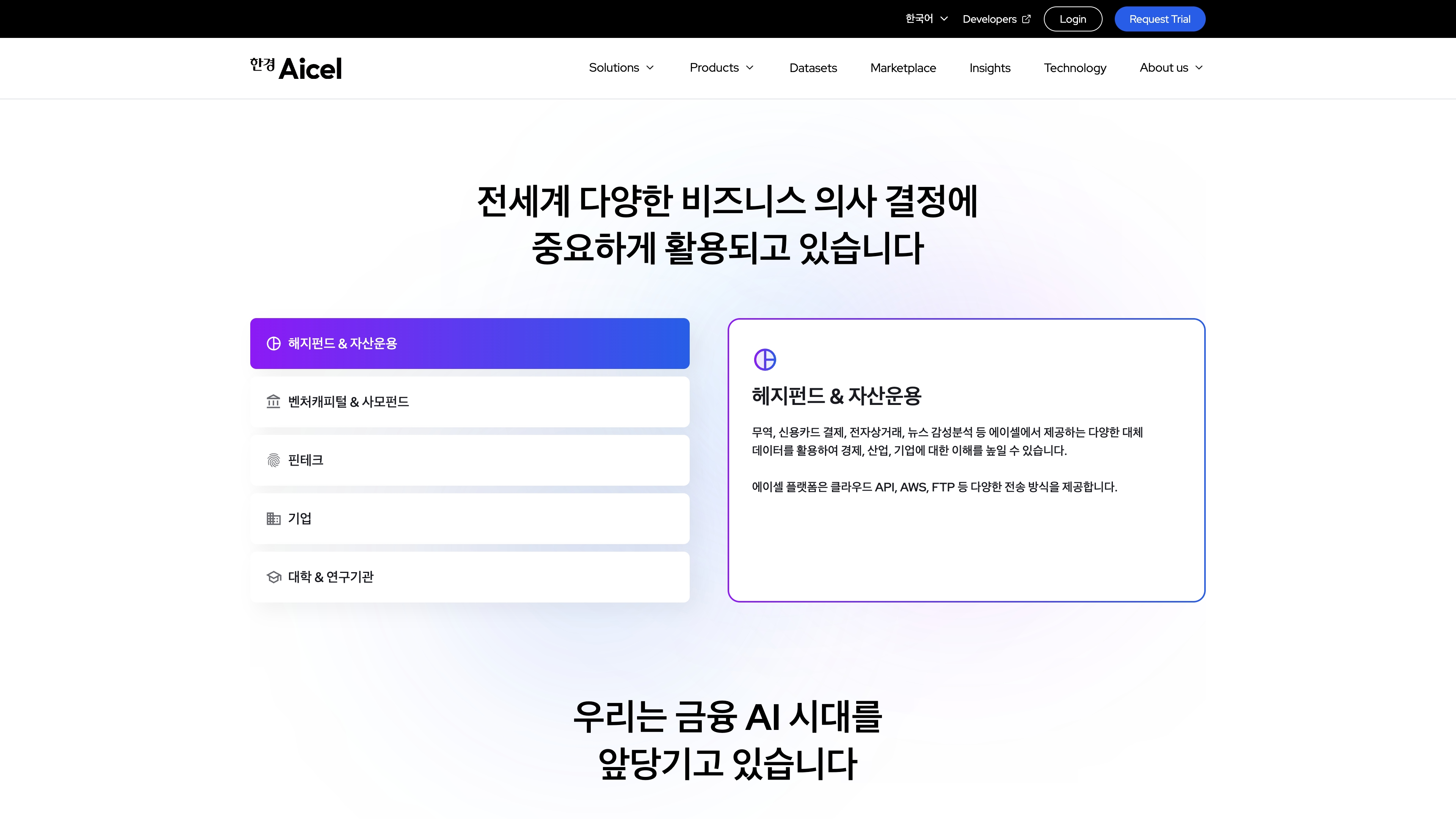Click the office building icon beside 기업
The height and width of the screenshot is (819, 1456).
click(x=273, y=518)
